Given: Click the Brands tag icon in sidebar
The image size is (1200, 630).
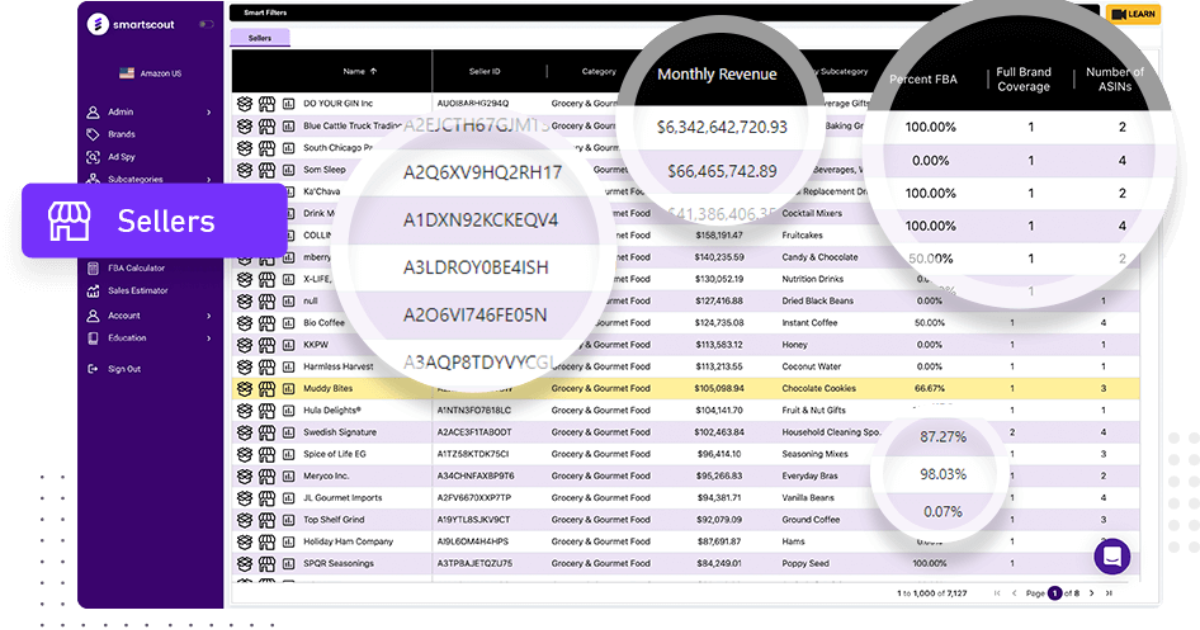Looking at the screenshot, I should click(93, 134).
